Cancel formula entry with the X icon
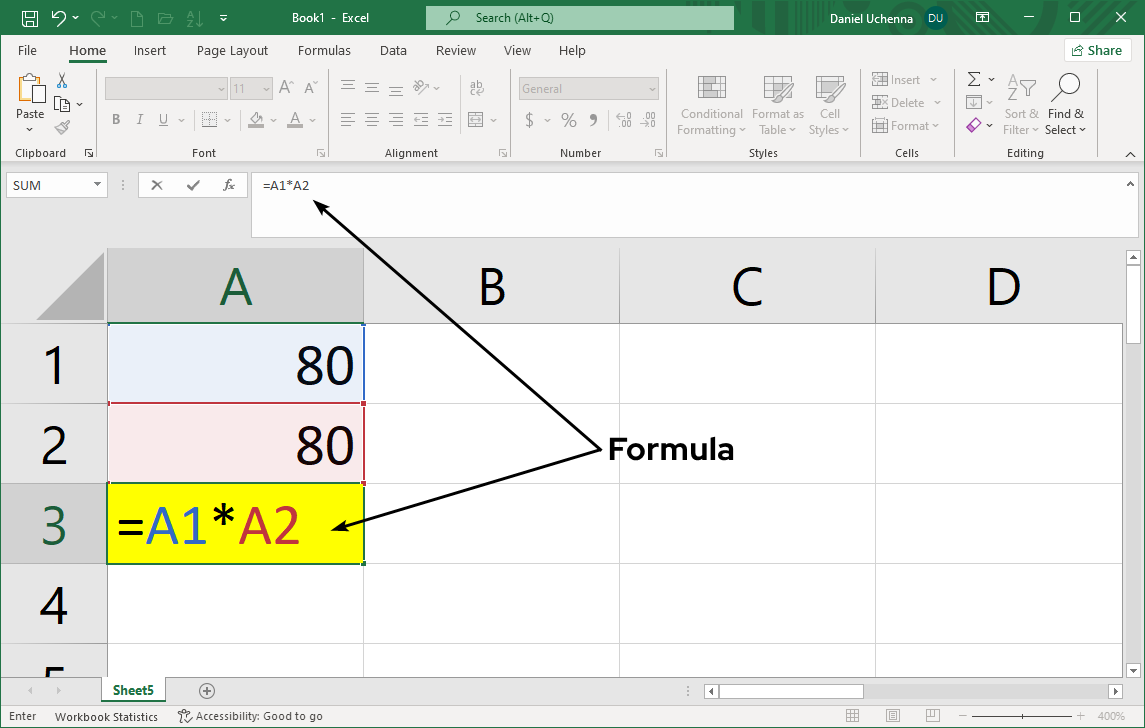Screen dimensions: 1145x728 point(156,185)
